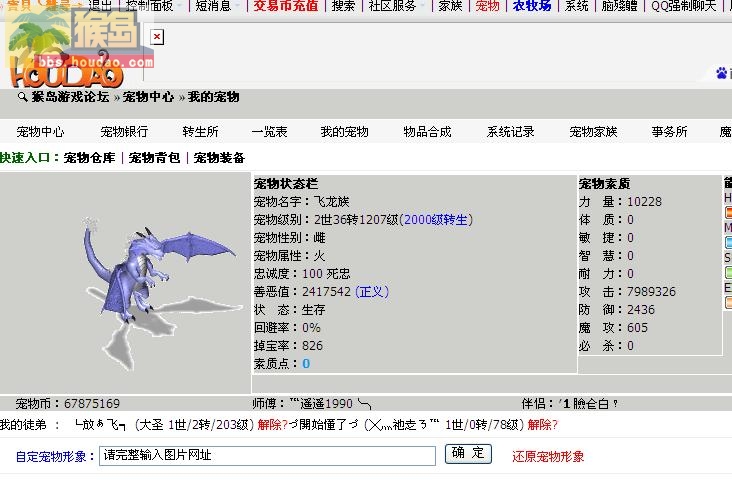732x483 pixels.
Task: Click the 掉宝率 value 826
Action: point(312,346)
